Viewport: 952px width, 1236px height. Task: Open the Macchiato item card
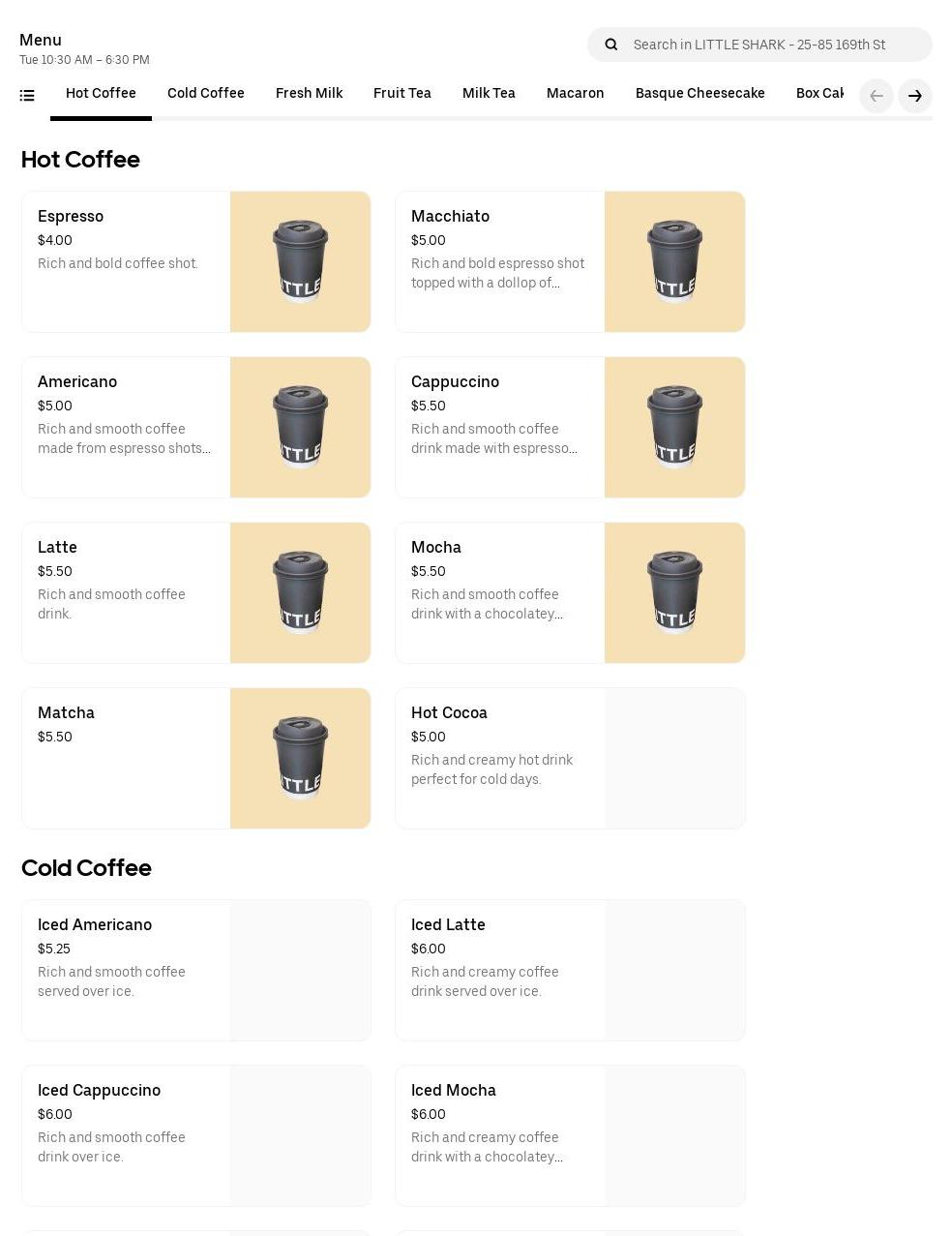(x=570, y=262)
